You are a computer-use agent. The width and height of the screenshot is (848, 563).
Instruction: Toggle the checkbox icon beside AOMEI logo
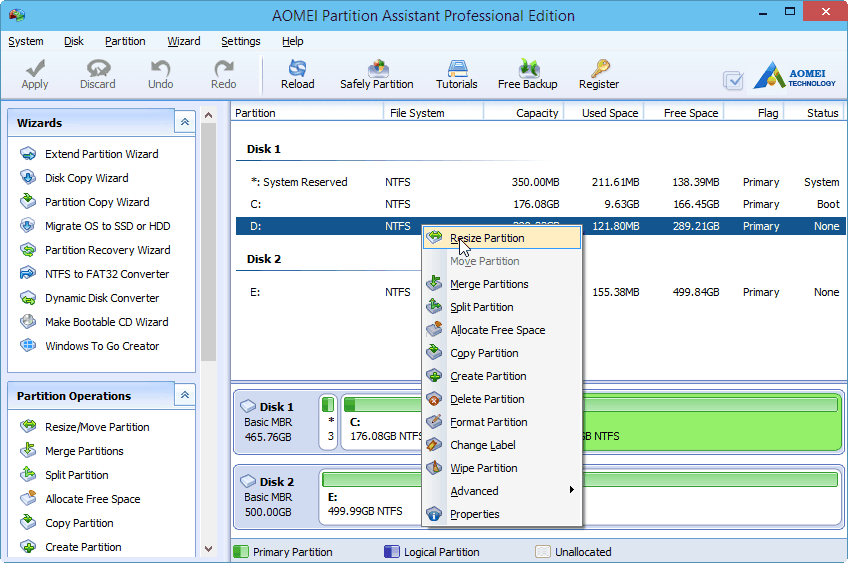point(733,81)
